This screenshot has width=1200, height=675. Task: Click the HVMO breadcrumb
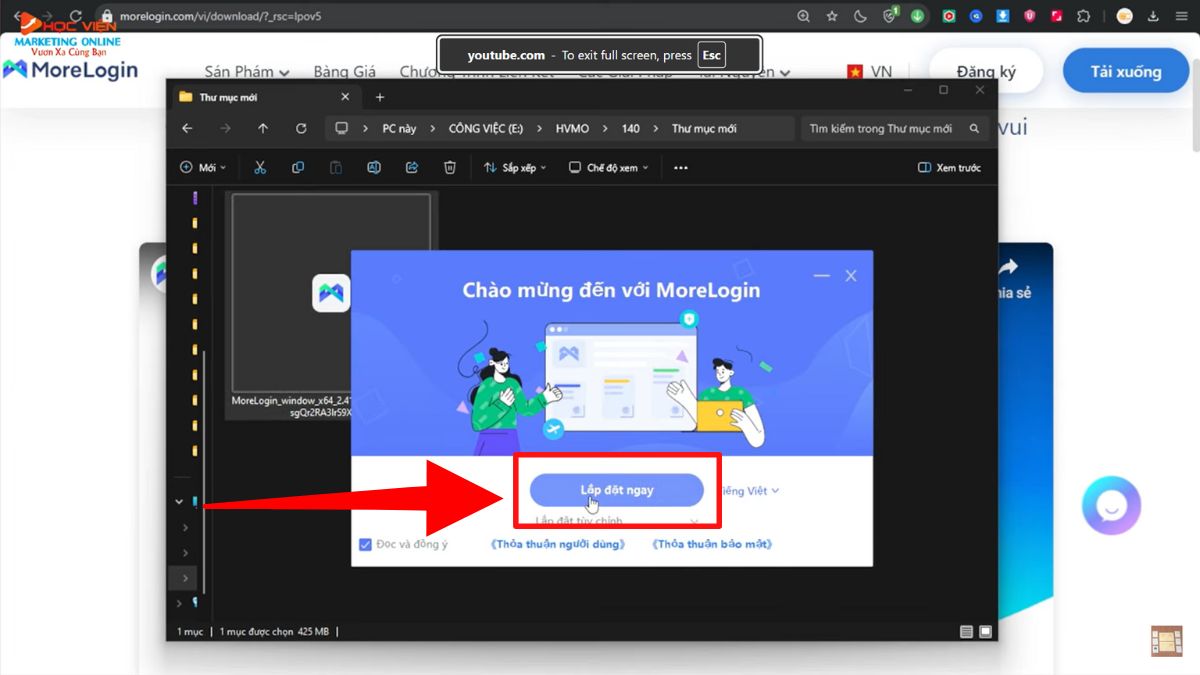(x=573, y=129)
